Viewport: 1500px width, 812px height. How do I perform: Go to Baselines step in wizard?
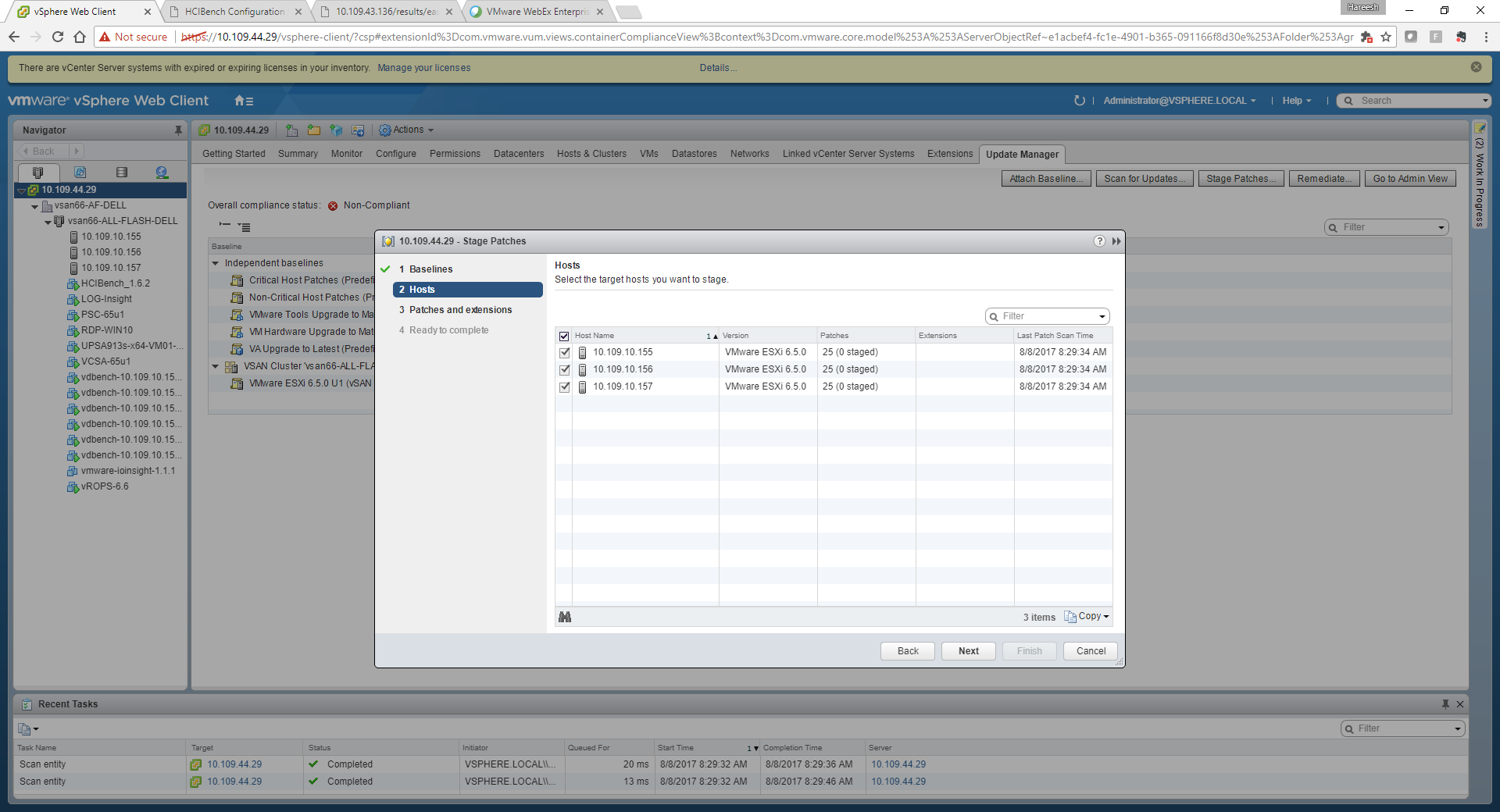point(430,269)
